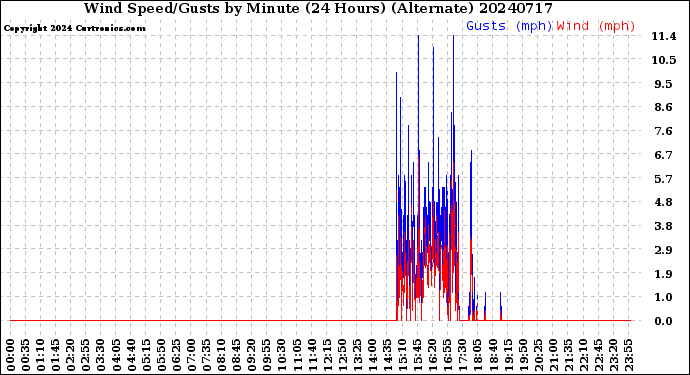690x375 pixels.
Task: Click the 0.0 y-axis value
Action: (x=664, y=321)
